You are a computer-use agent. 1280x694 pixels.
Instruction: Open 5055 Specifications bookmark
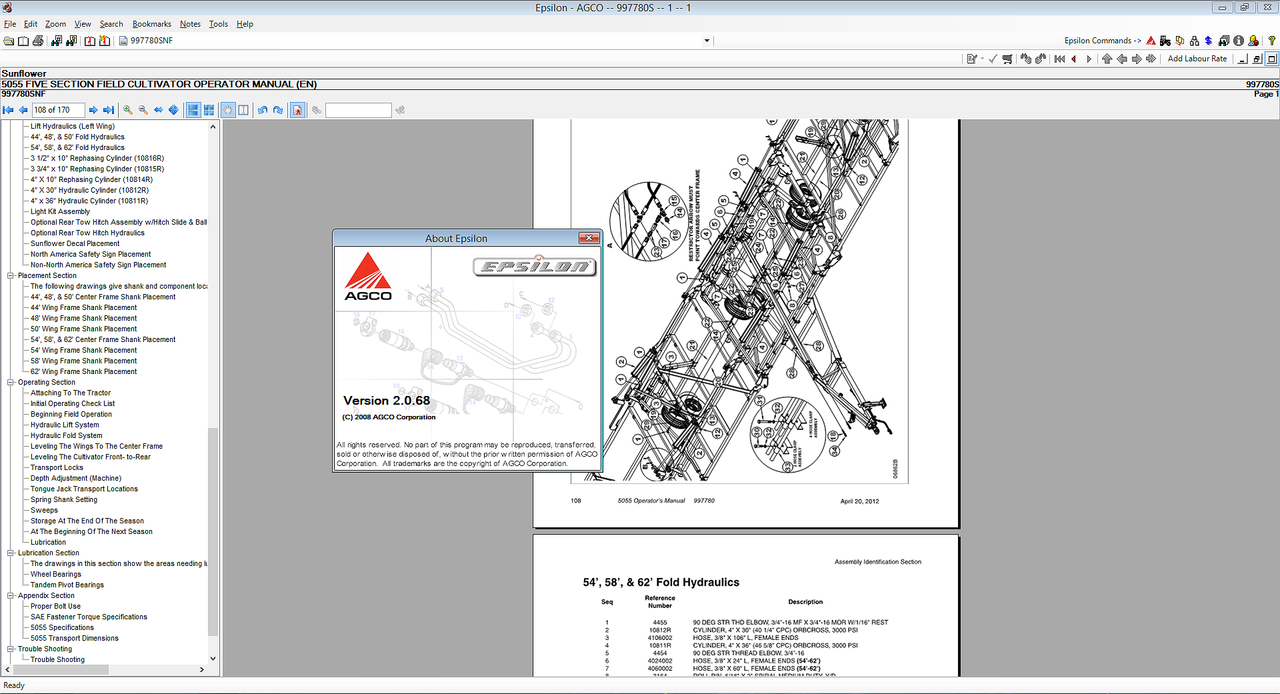[x=62, y=628]
